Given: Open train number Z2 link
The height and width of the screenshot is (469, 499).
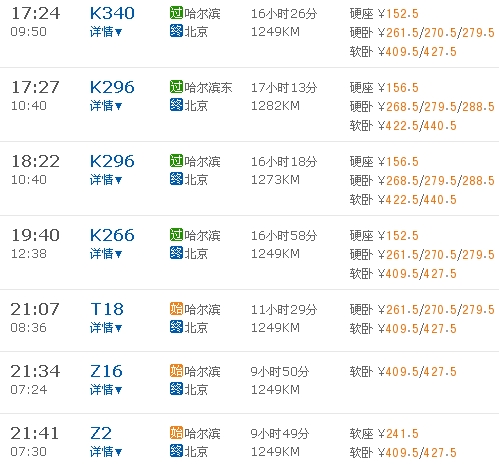Looking at the screenshot, I should pyautogui.click(x=101, y=433).
